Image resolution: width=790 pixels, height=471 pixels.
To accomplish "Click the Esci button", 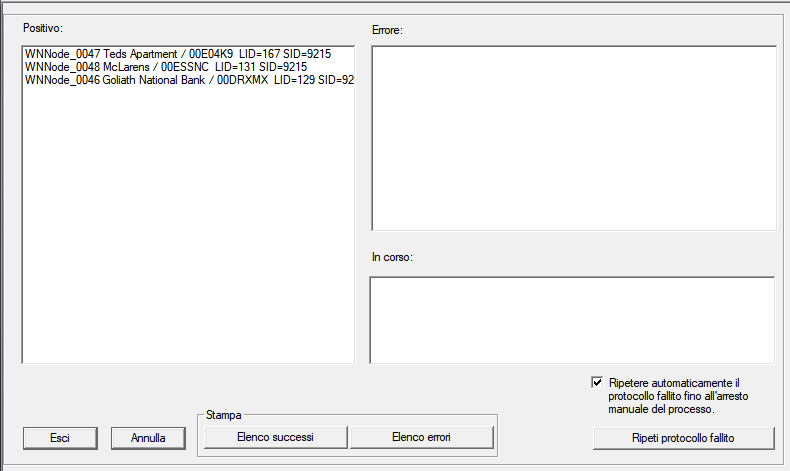I will point(59,438).
